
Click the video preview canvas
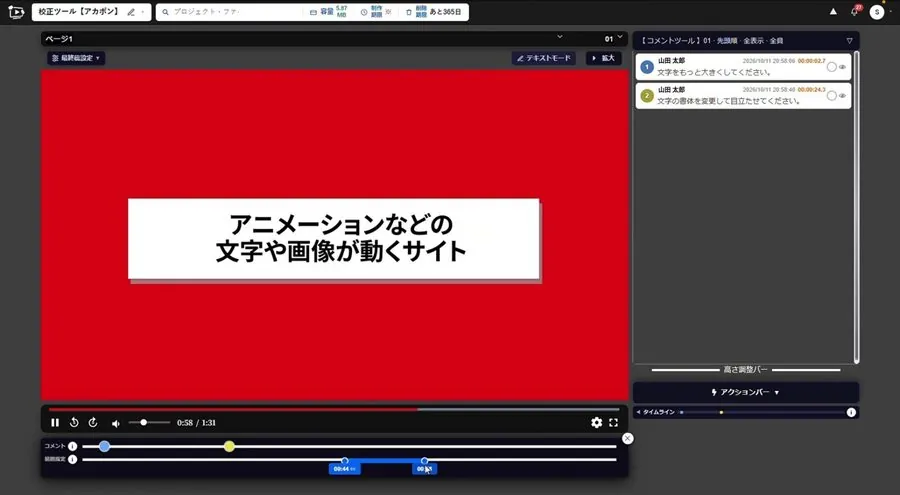point(335,235)
